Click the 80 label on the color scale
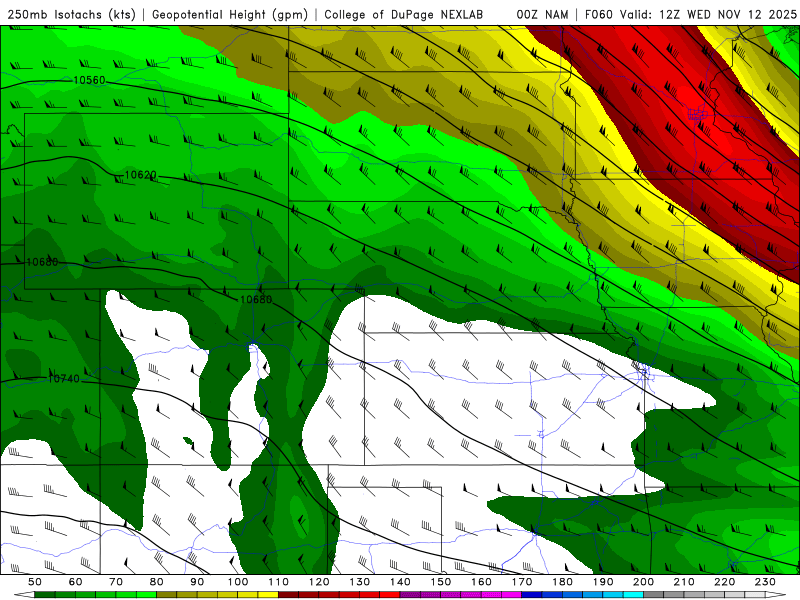Screen dimensions: 800x600 pos(156,582)
